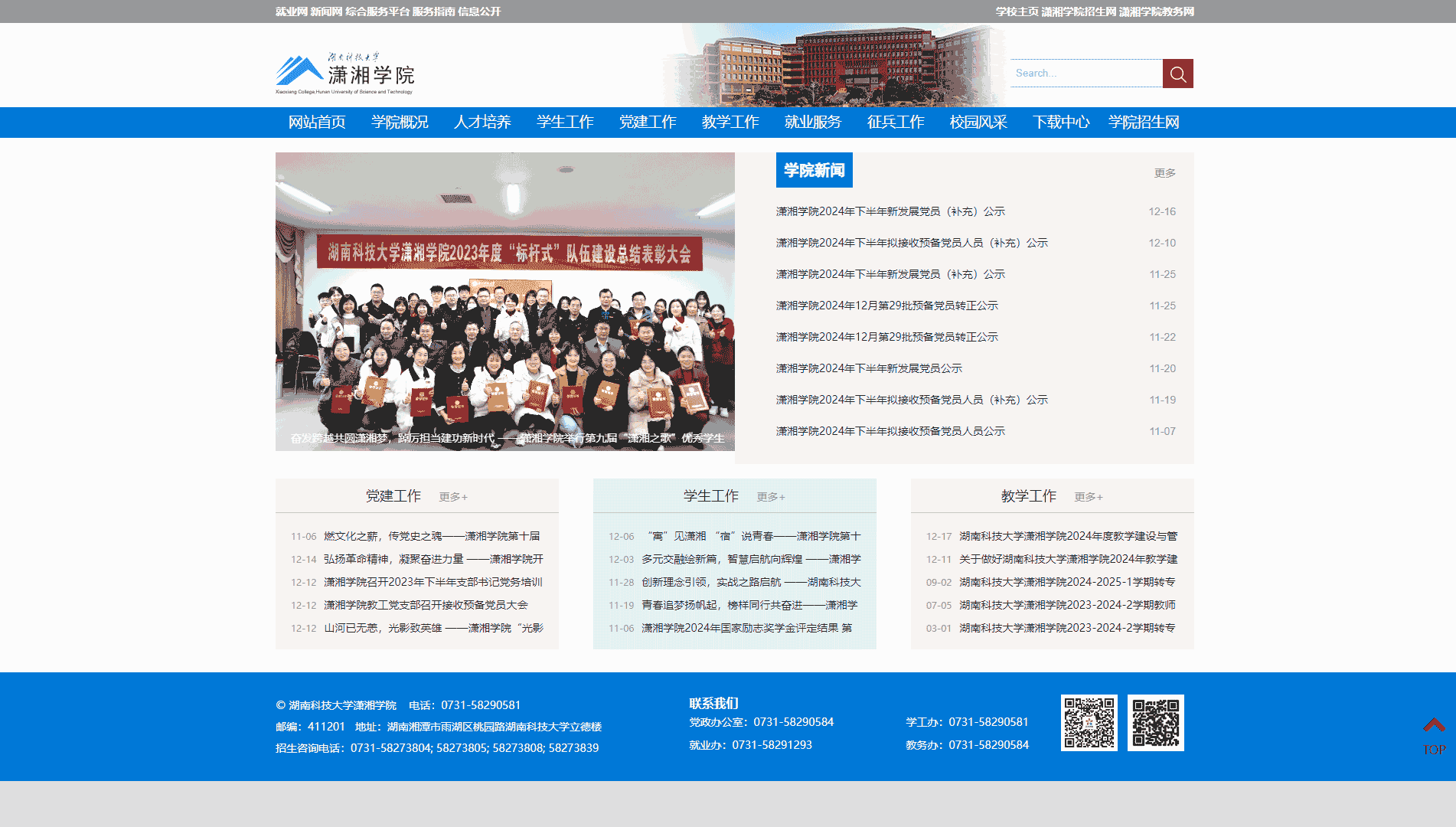Open the 12-16 新发展党员（补充）公示 news item
This screenshot has height=827, width=1456.
(890, 211)
